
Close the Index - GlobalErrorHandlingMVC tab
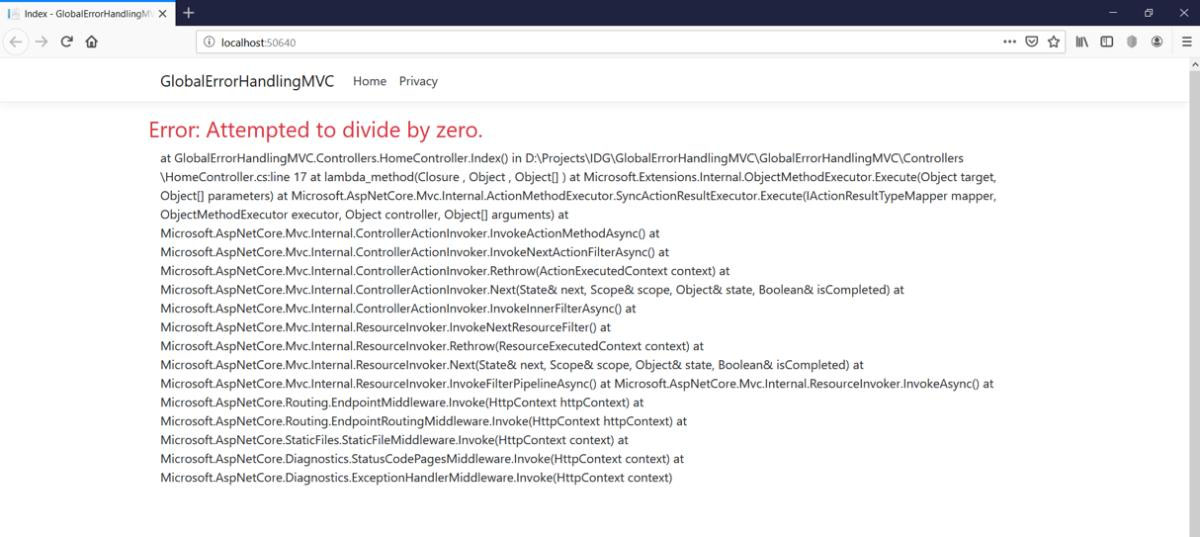[163, 13]
